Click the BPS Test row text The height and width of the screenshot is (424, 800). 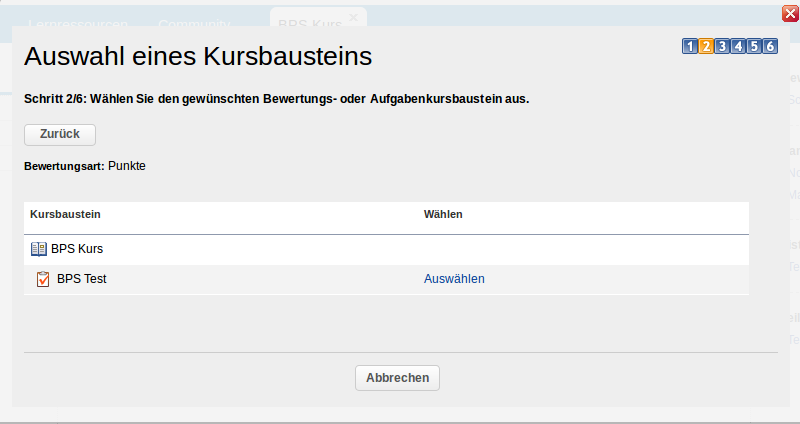pos(82,279)
